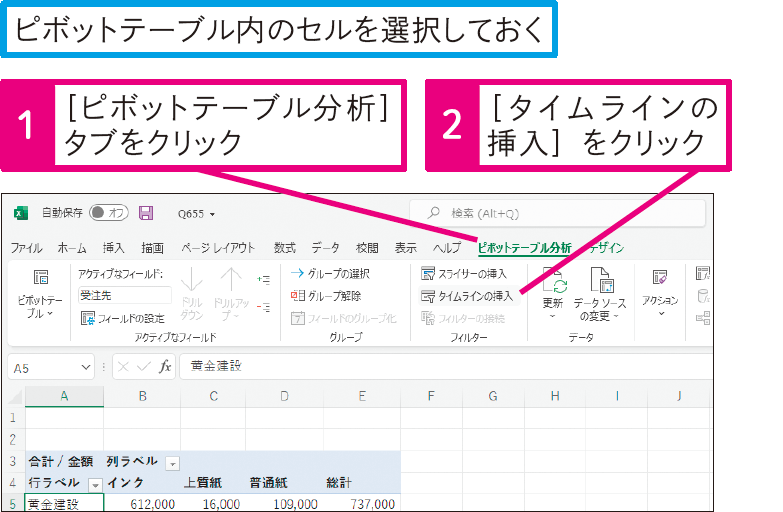
Task: Click the Excel application icon
Action: tap(20, 213)
